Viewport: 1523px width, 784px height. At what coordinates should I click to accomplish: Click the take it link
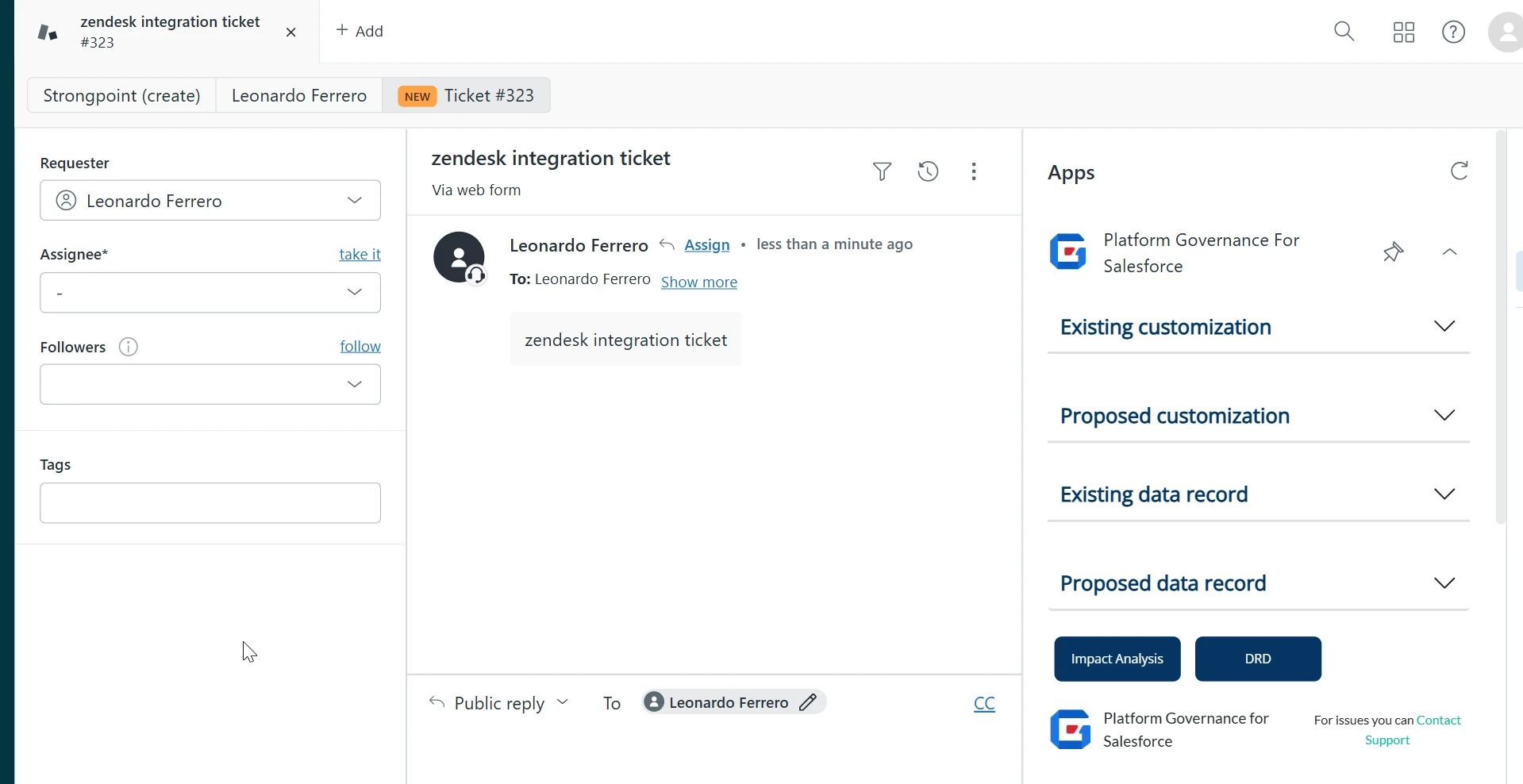coord(360,255)
